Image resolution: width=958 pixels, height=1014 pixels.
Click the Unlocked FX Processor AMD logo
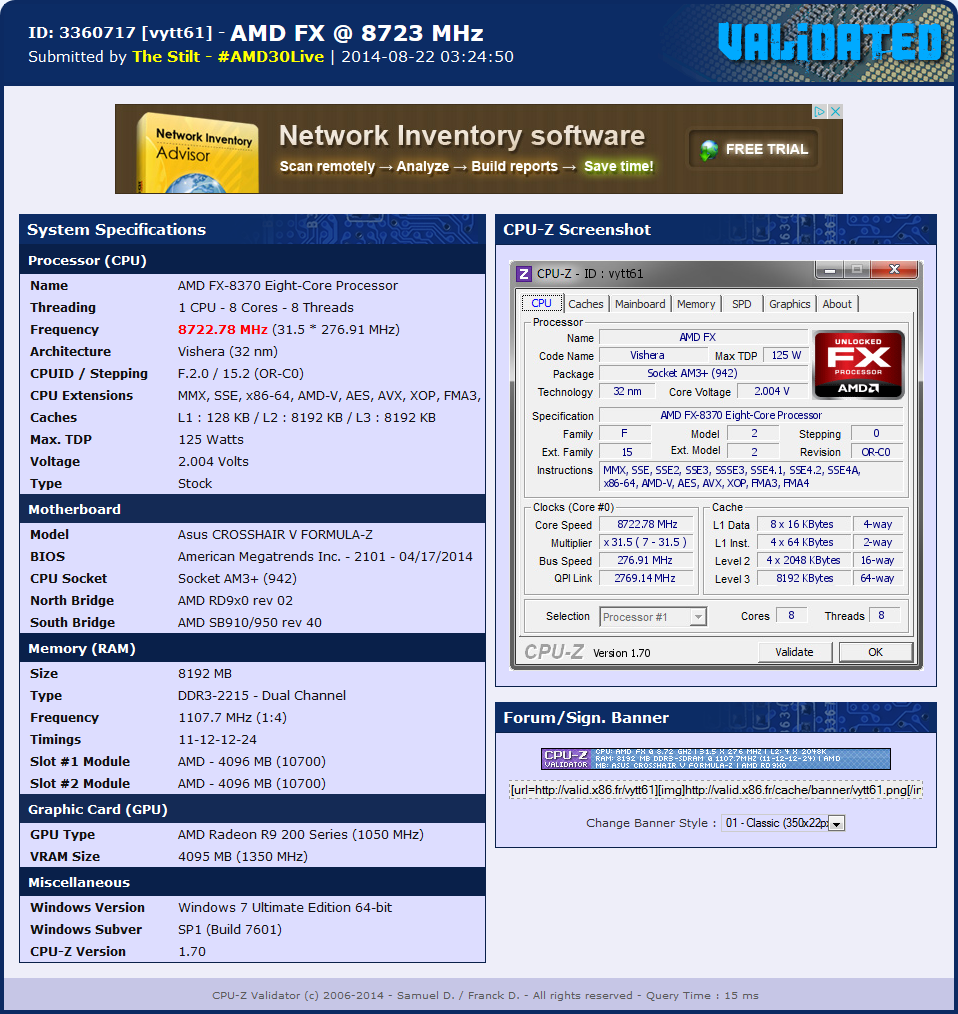point(858,365)
